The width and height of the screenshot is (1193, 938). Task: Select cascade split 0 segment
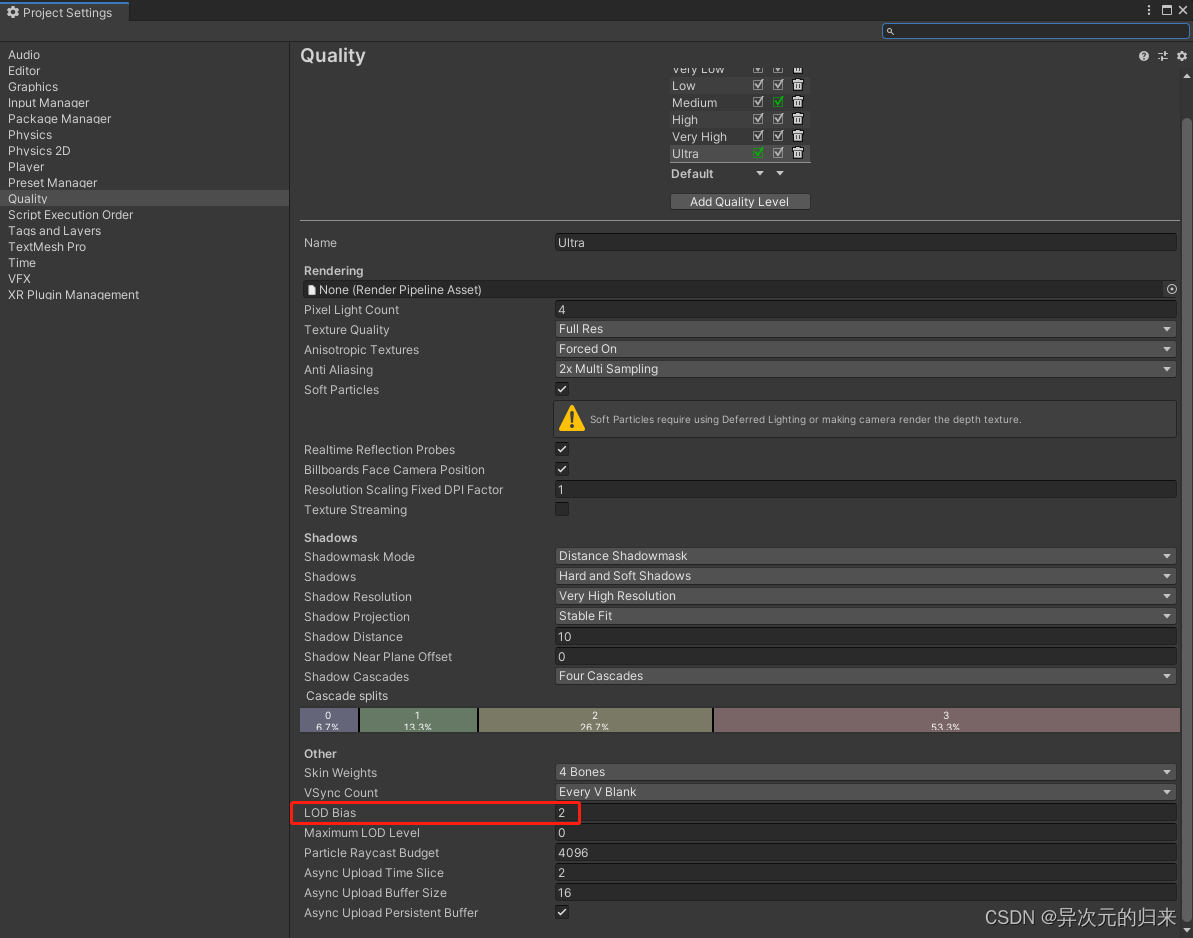tap(329, 720)
